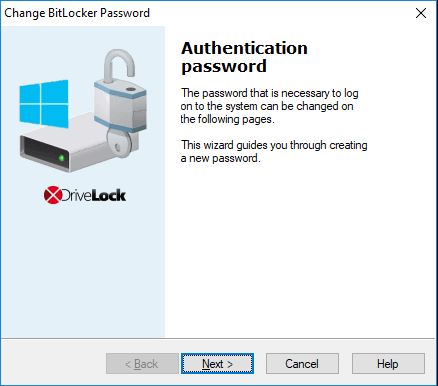Viewport: 438px width, 386px height.
Task: Cancel the password change wizard
Action: (x=302, y=363)
